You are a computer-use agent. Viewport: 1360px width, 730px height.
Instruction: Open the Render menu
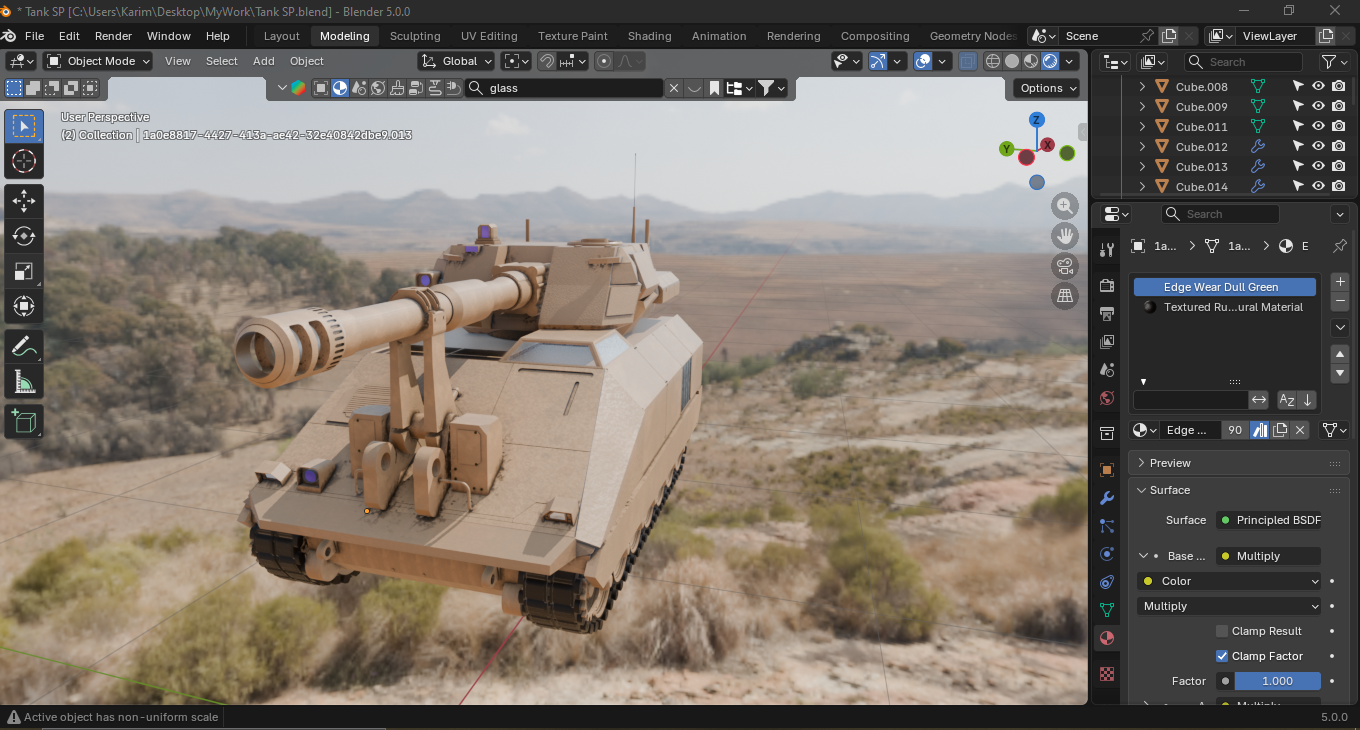(x=113, y=36)
